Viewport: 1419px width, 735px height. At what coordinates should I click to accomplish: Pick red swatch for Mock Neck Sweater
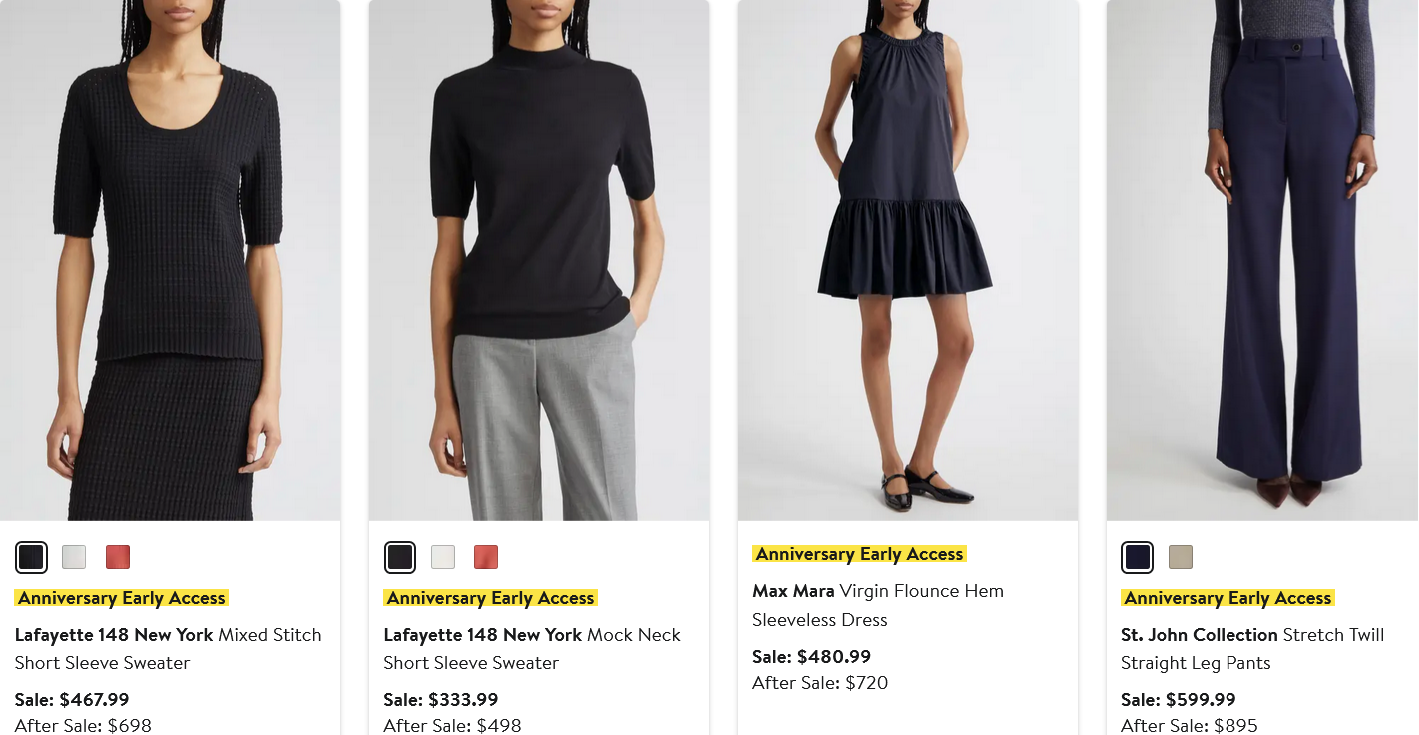(486, 557)
